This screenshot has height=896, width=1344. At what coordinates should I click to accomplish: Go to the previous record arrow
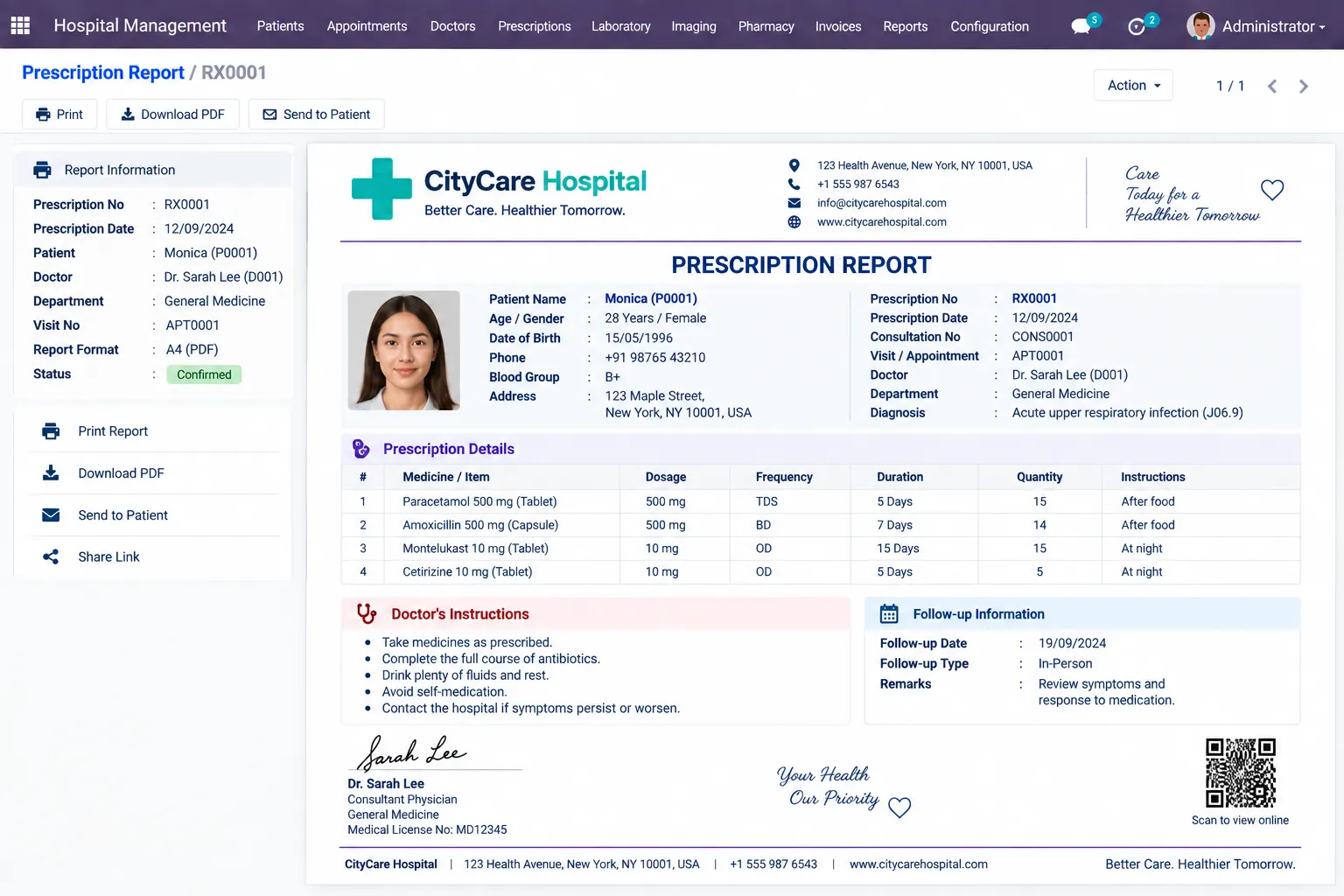1272,86
